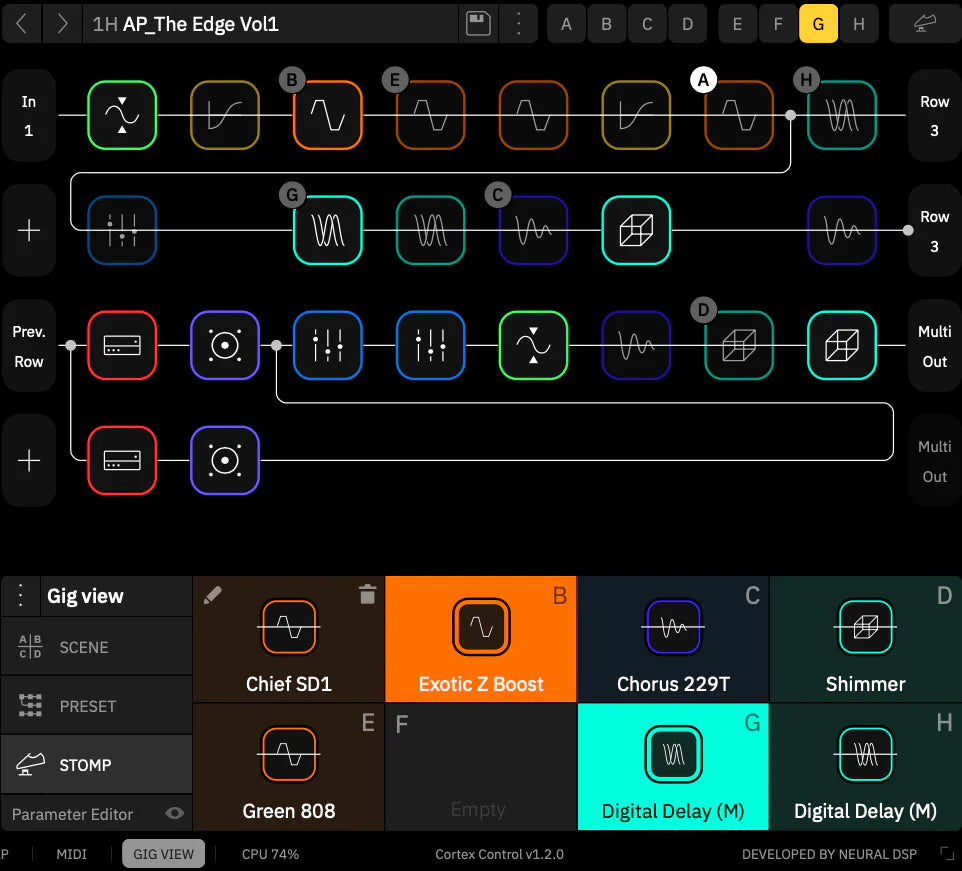Select preset slot A at the top
The height and width of the screenshot is (871, 962).
click(x=566, y=23)
